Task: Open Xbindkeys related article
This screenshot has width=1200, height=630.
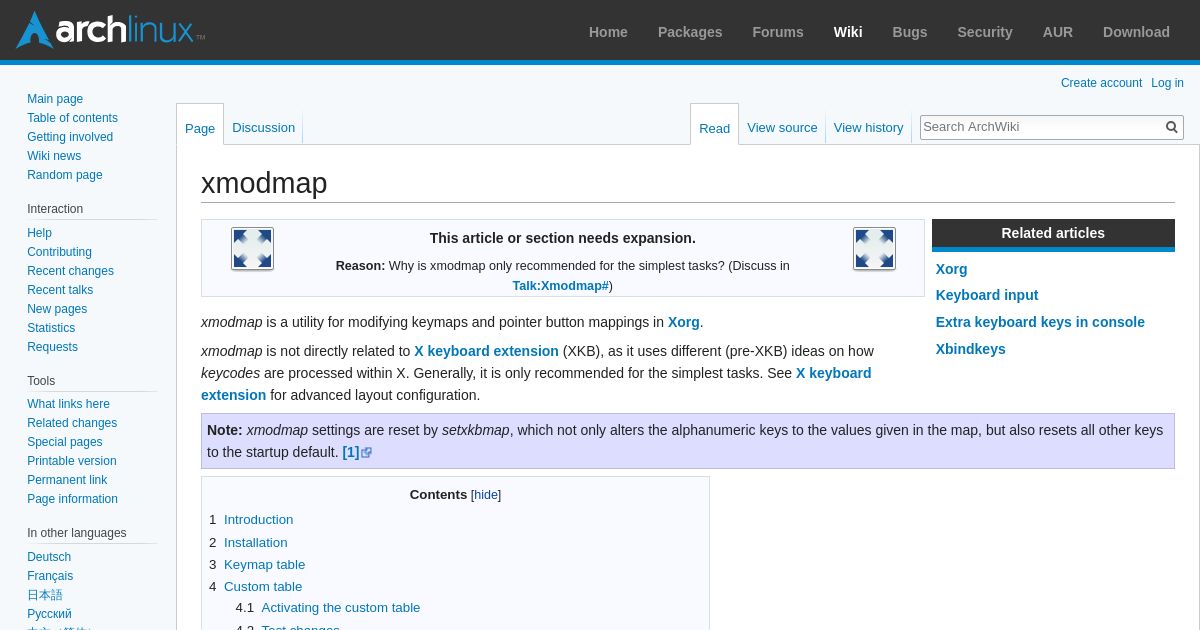Action: (971, 349)
